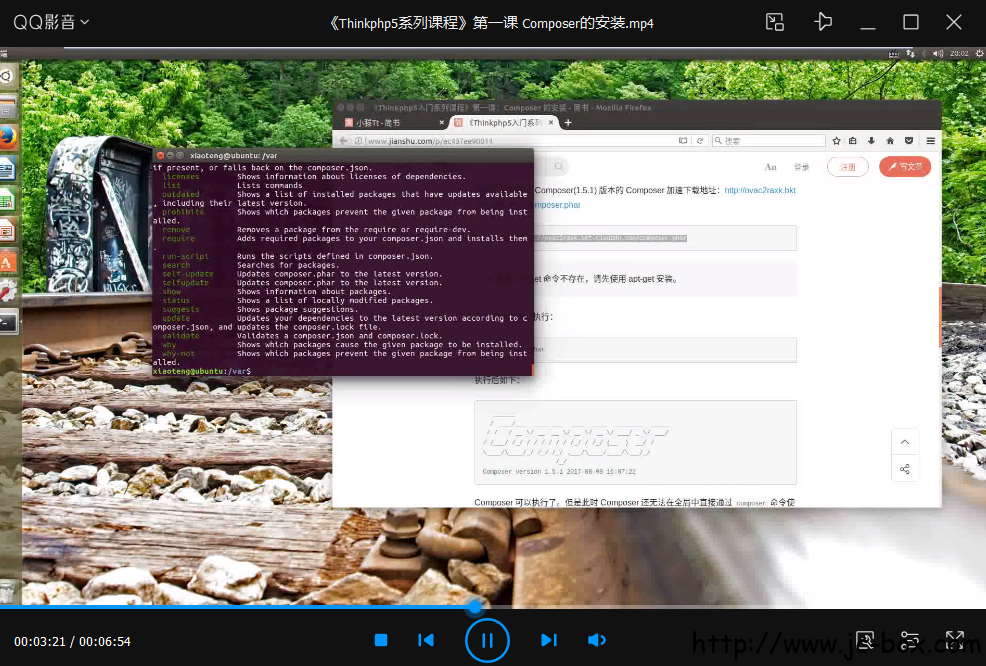Click the Ubuntu sound indicator

[938, 54]
